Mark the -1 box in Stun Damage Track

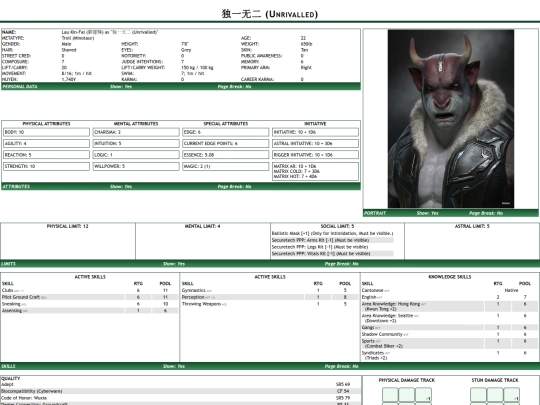coord(511,395)
